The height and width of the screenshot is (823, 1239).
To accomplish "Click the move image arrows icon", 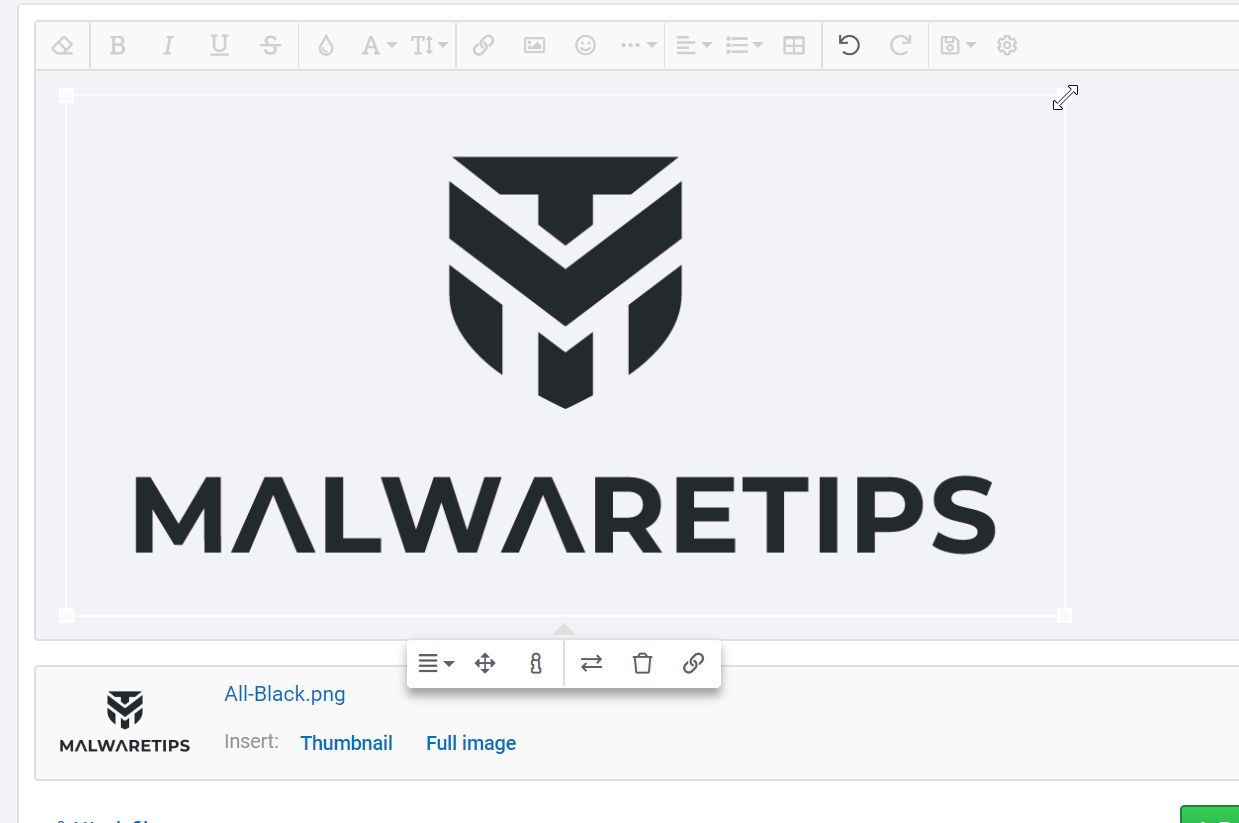I will (x=485, y=664).
